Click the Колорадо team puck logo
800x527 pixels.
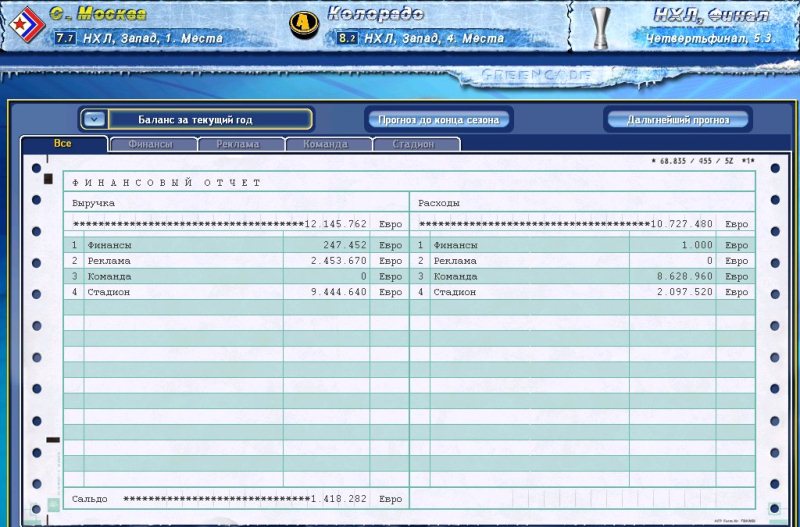click(x=304, y=24)
